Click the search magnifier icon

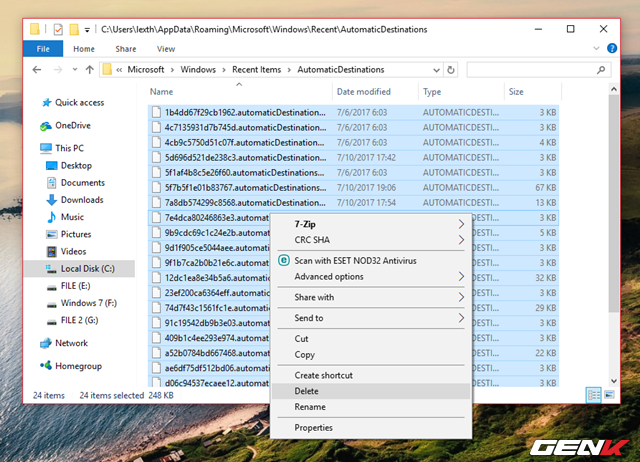click(x=601, y=70)
